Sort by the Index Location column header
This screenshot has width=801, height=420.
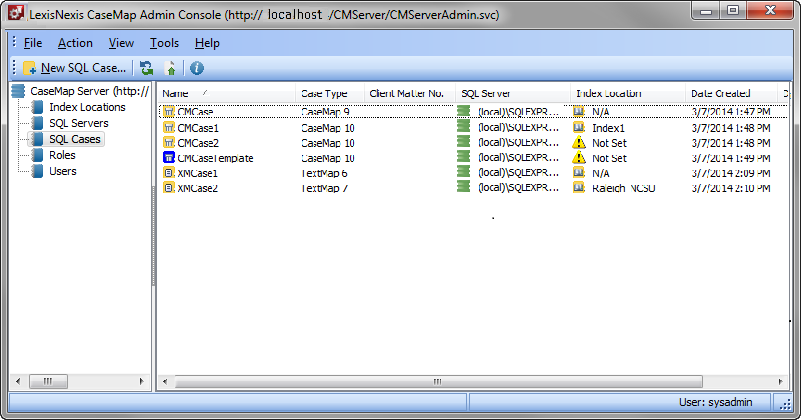pyautogui.click(x=628, y=94)
